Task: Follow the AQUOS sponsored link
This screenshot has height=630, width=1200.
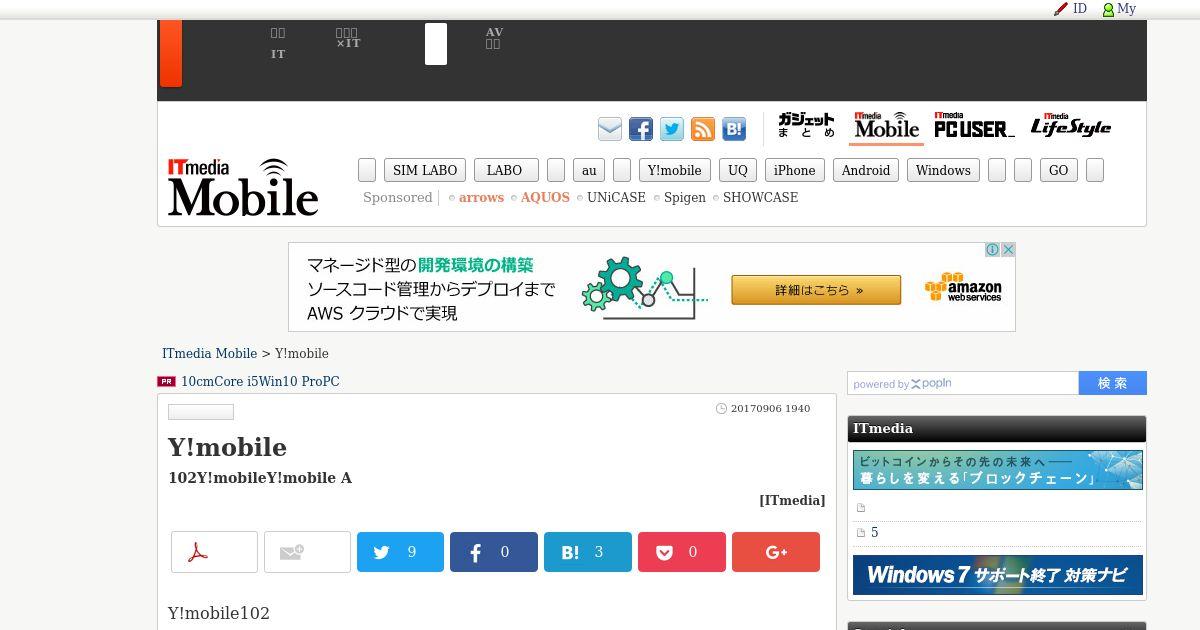Action: (545, 198)
